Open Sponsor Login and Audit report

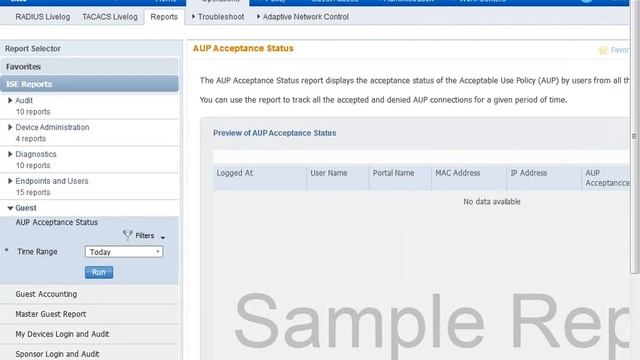coord(57,354)
